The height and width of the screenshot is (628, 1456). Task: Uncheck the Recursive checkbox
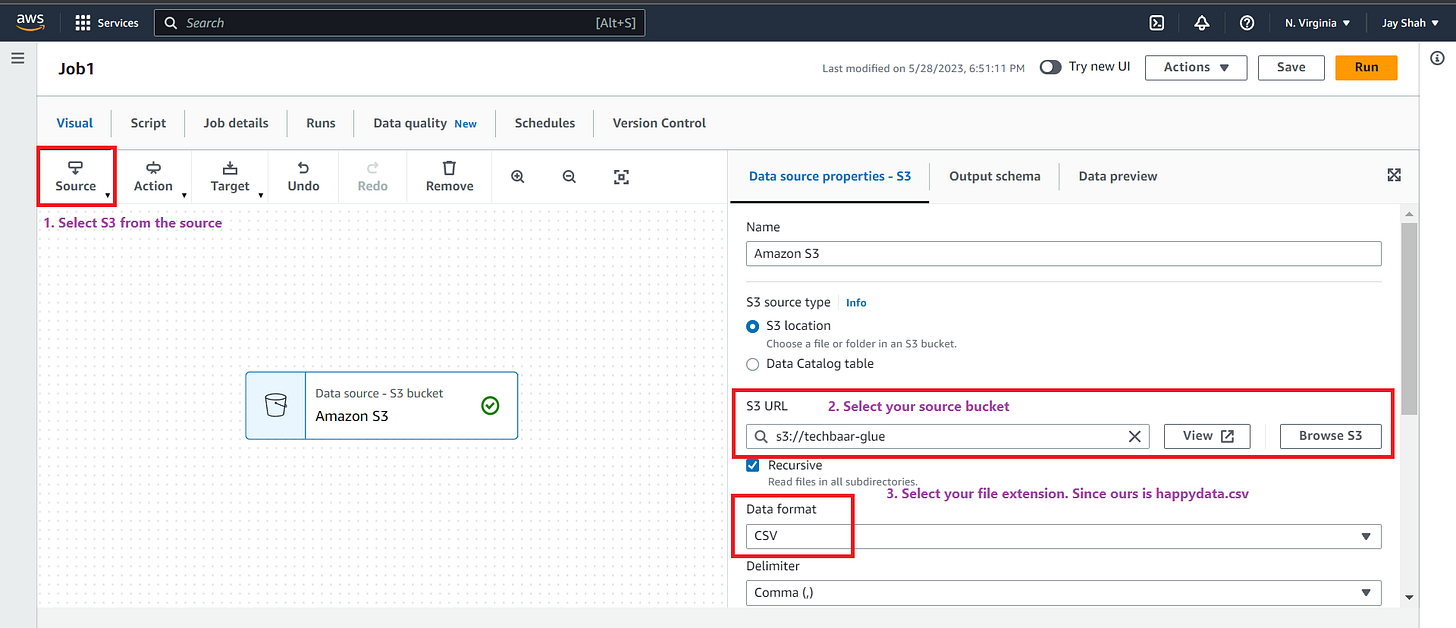tap(753, 465)
